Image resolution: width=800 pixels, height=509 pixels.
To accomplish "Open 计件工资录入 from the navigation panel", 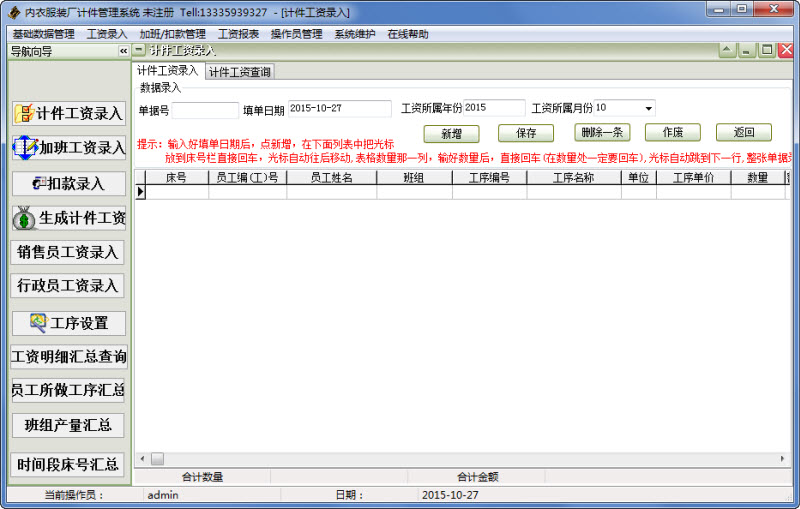I will tap(69, 113).
